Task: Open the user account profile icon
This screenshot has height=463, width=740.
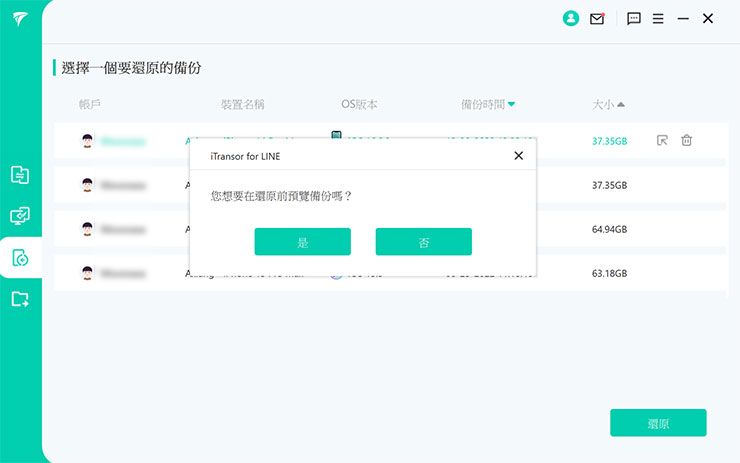Action: click(571, 18)
